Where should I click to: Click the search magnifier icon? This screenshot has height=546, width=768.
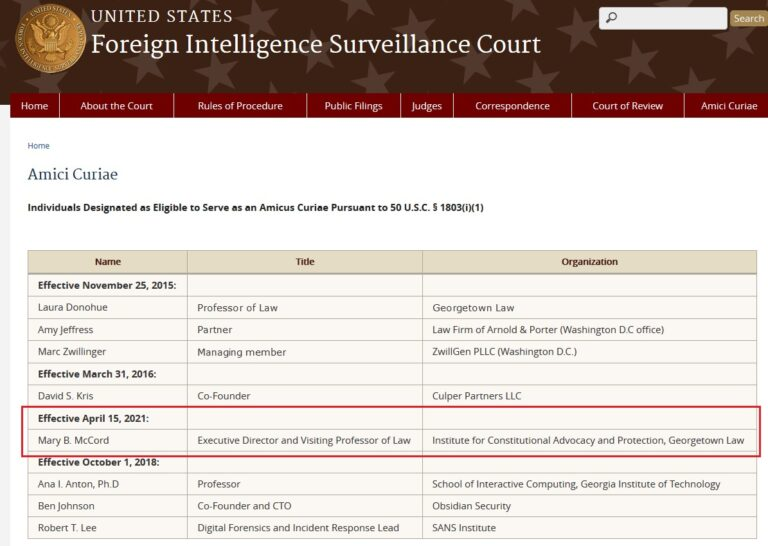(611, 18)
